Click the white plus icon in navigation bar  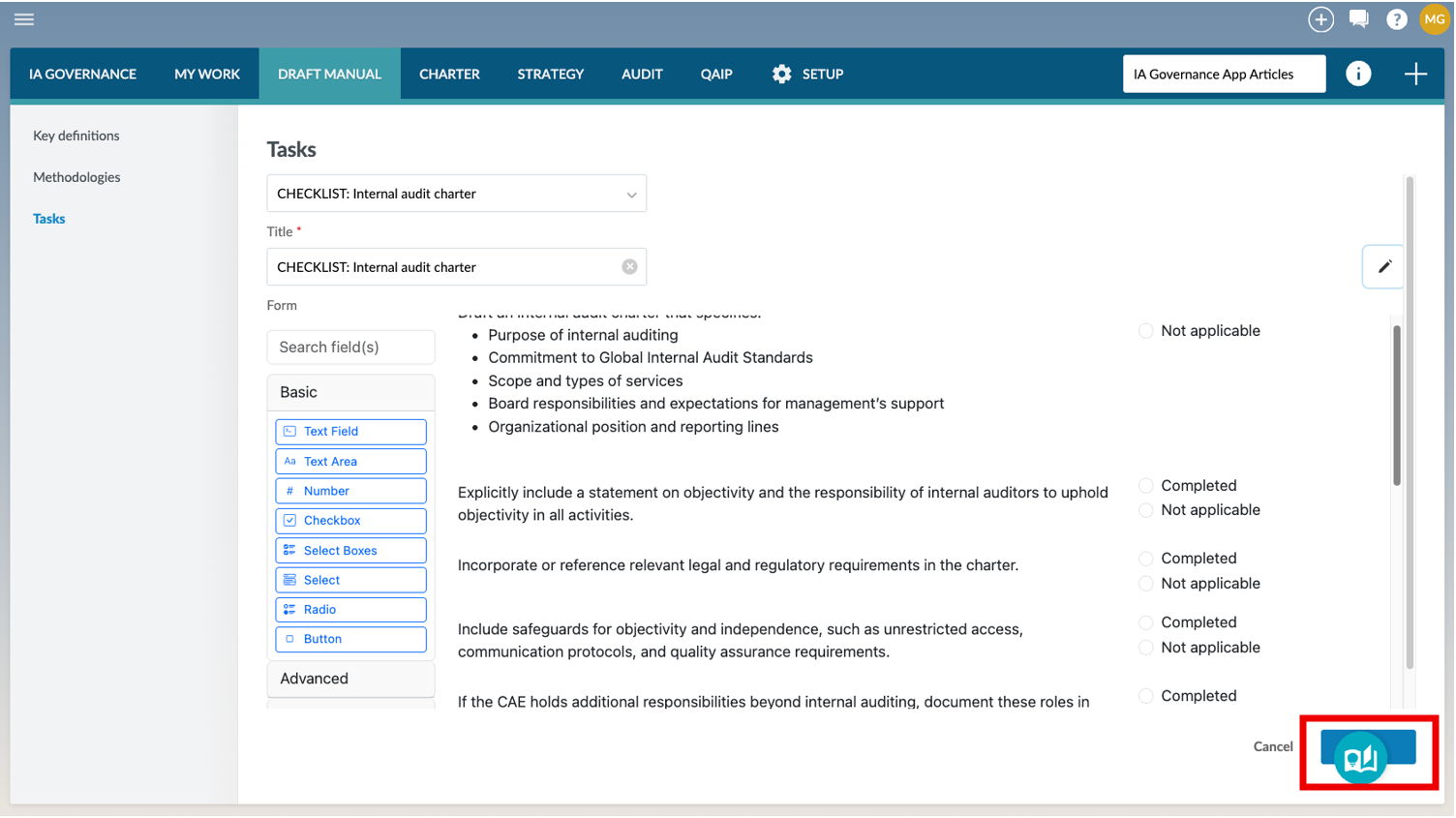click(1415, 74)
